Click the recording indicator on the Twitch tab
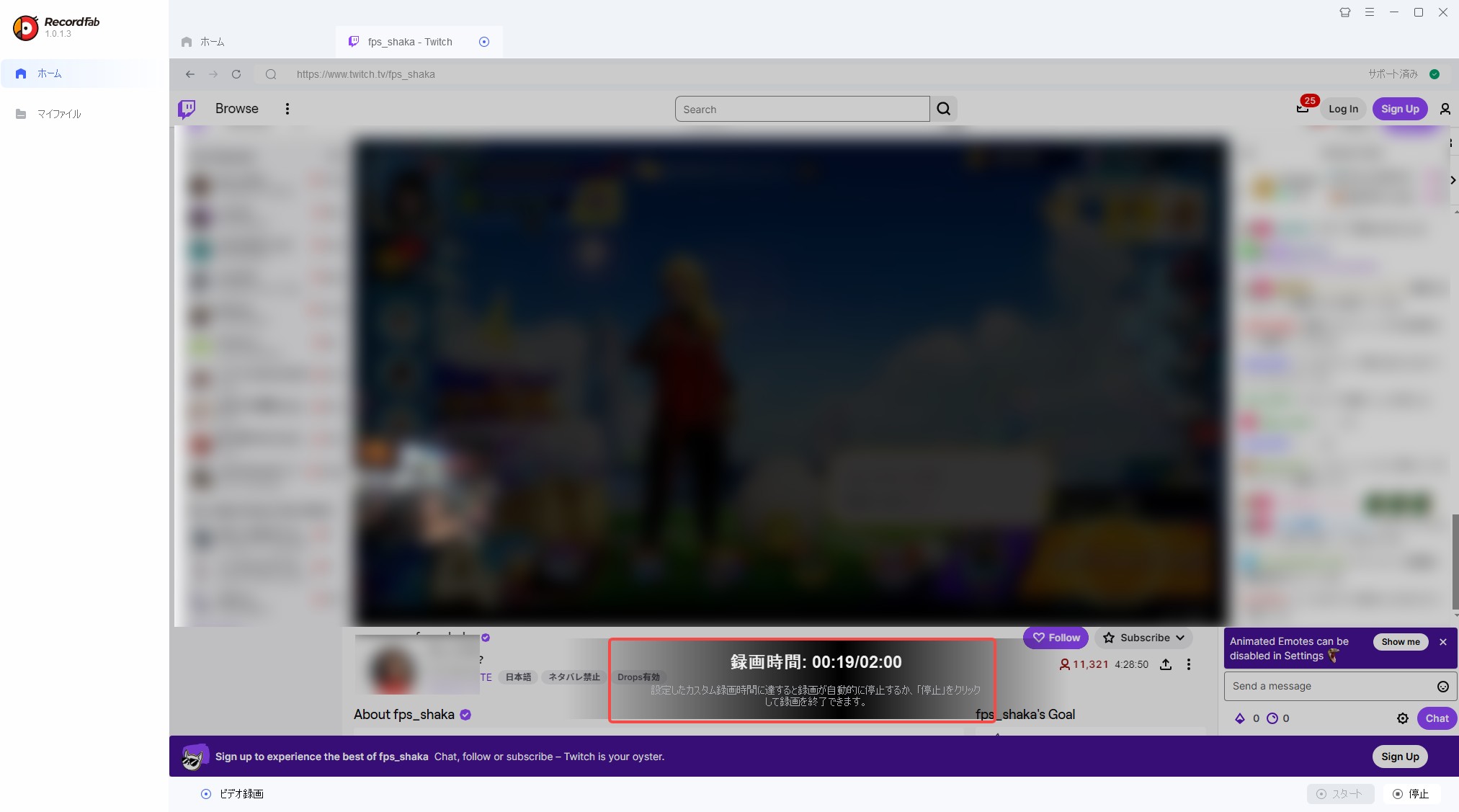This screenshot has height=812, width=1459. coord(484,42)
